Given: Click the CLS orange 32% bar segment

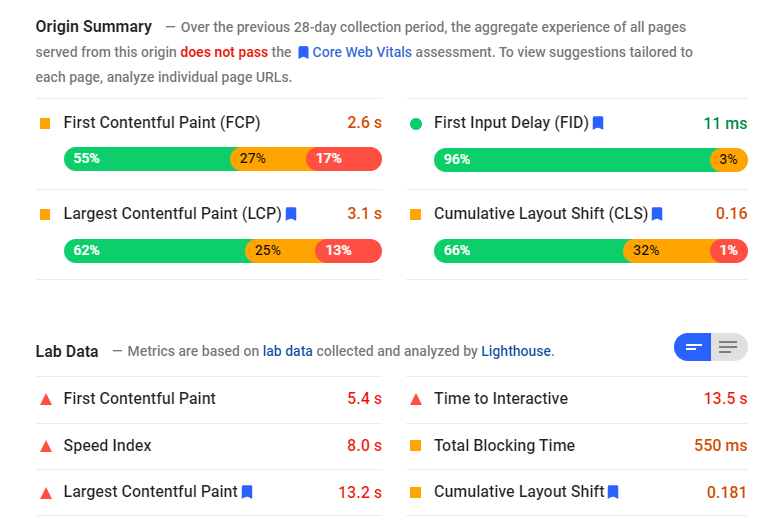Looking at the screenshot, I should (x=666, y=250).
